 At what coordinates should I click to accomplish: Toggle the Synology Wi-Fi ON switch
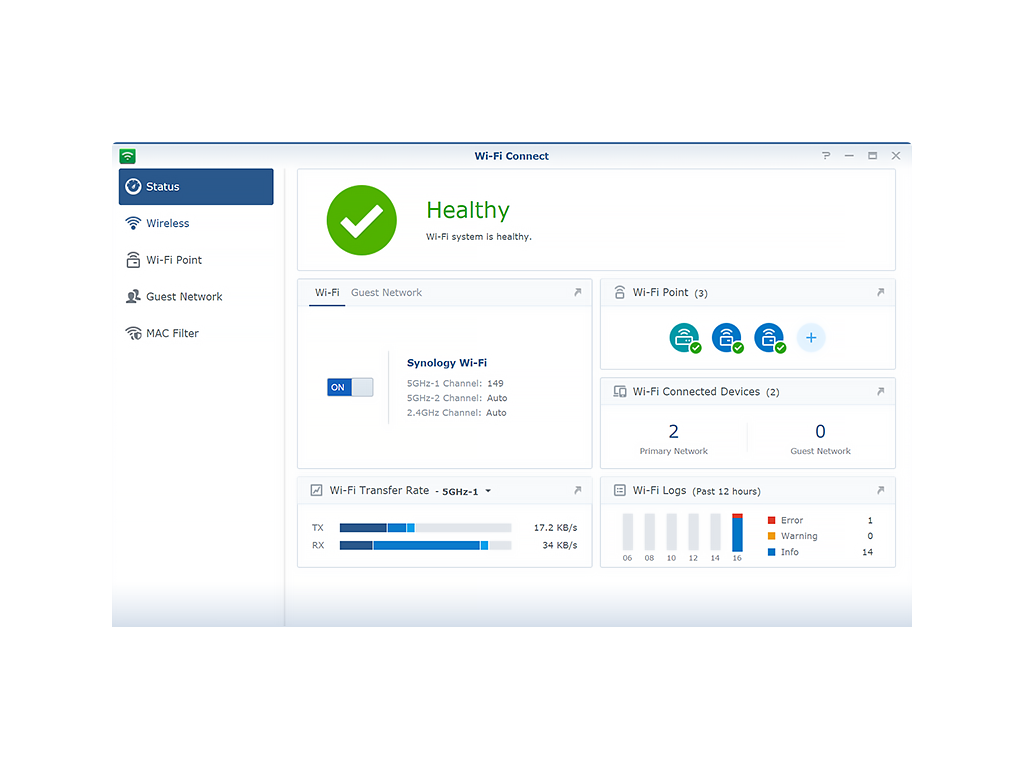(x=350, y=387)
